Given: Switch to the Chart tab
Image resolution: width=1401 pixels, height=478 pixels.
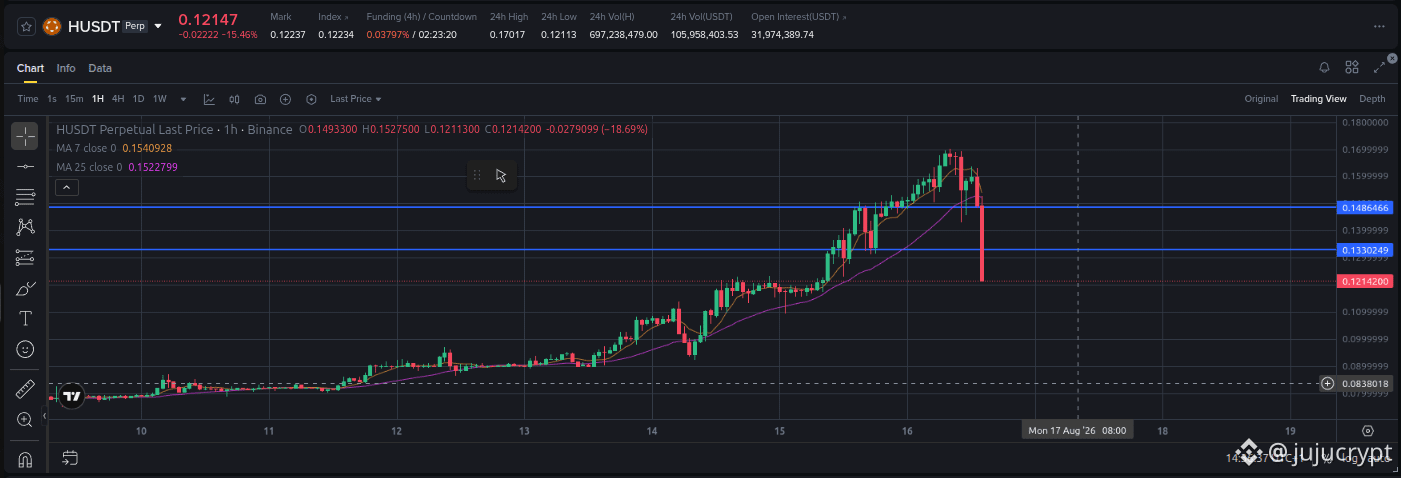Looking at the screenshot, I should [x=30, y=68].
